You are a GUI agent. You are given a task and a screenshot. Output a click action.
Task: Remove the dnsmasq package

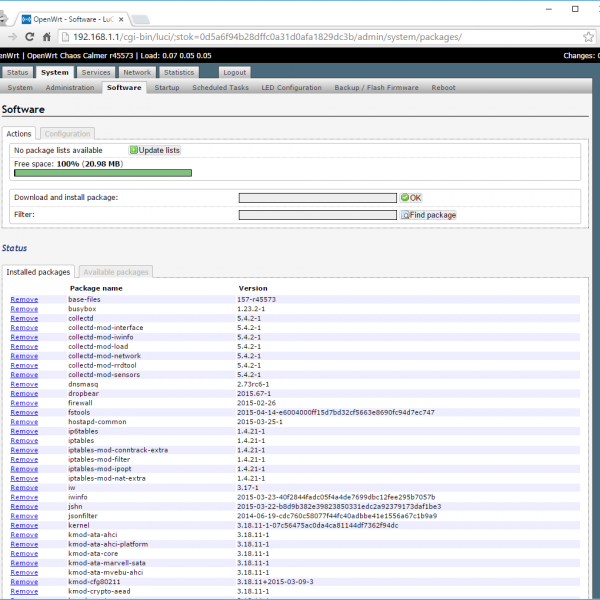pyautogui.click(x=24, y=383)
